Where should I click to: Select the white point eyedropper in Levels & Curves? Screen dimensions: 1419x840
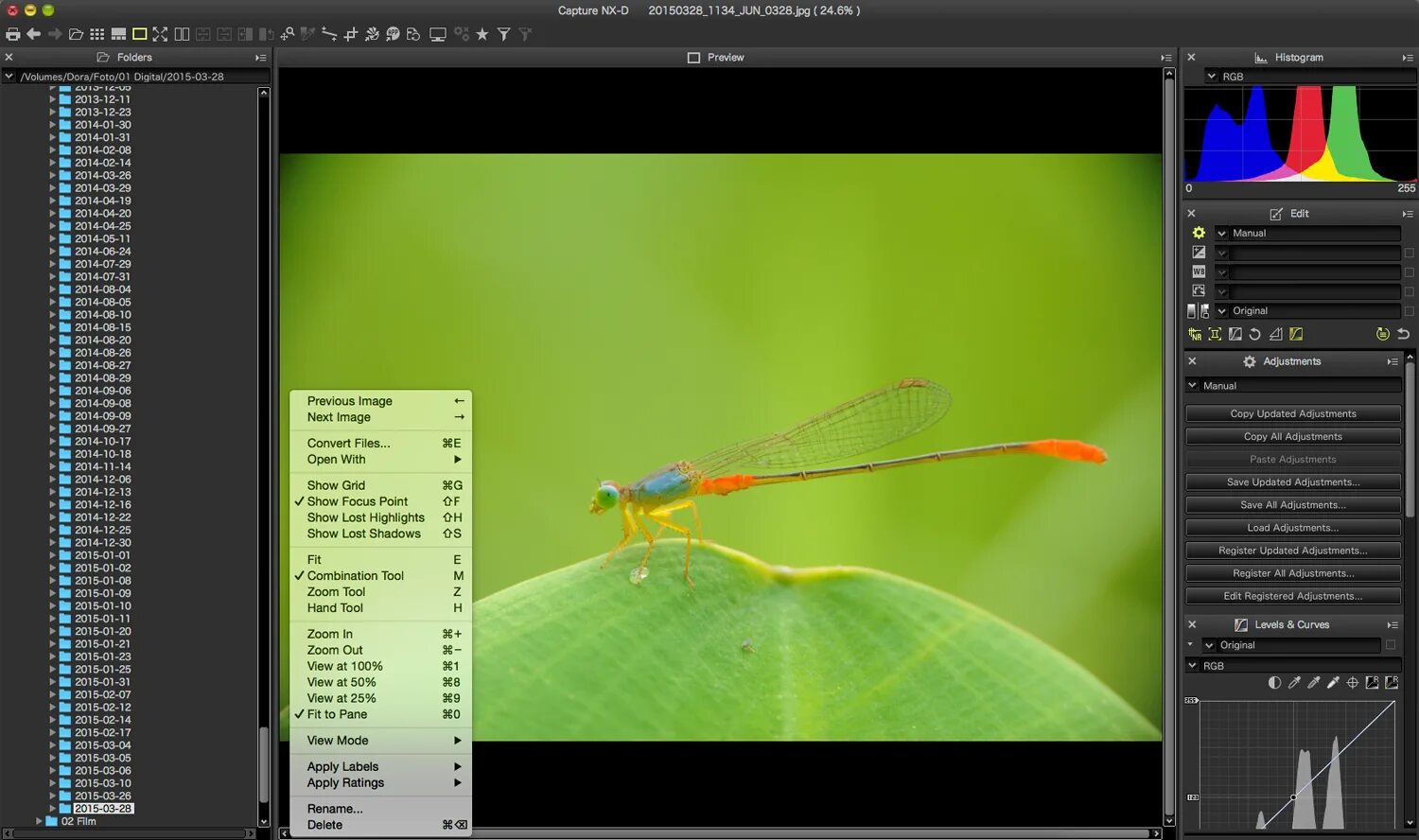(1333, 682)
